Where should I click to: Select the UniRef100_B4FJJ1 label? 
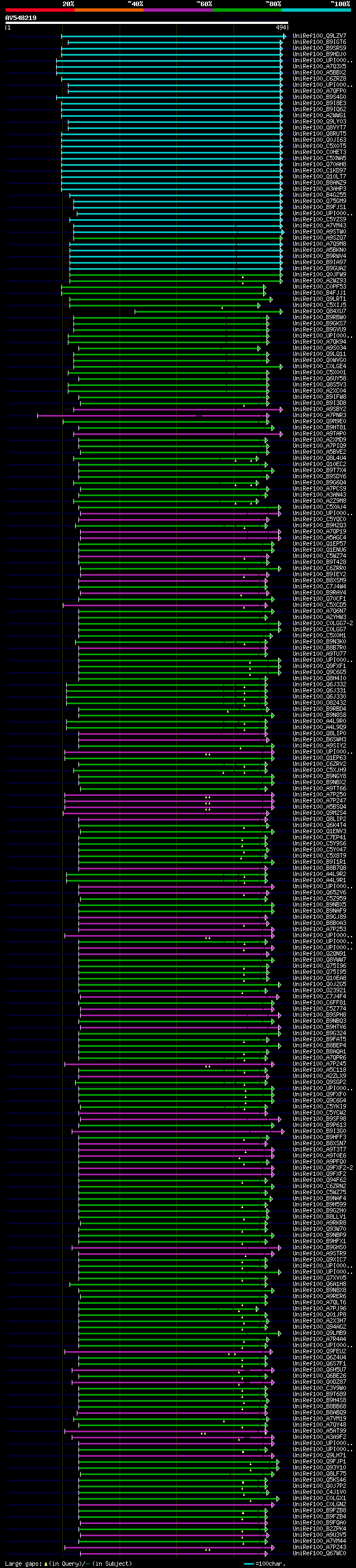pyautogui.click(x=319, y=293)
